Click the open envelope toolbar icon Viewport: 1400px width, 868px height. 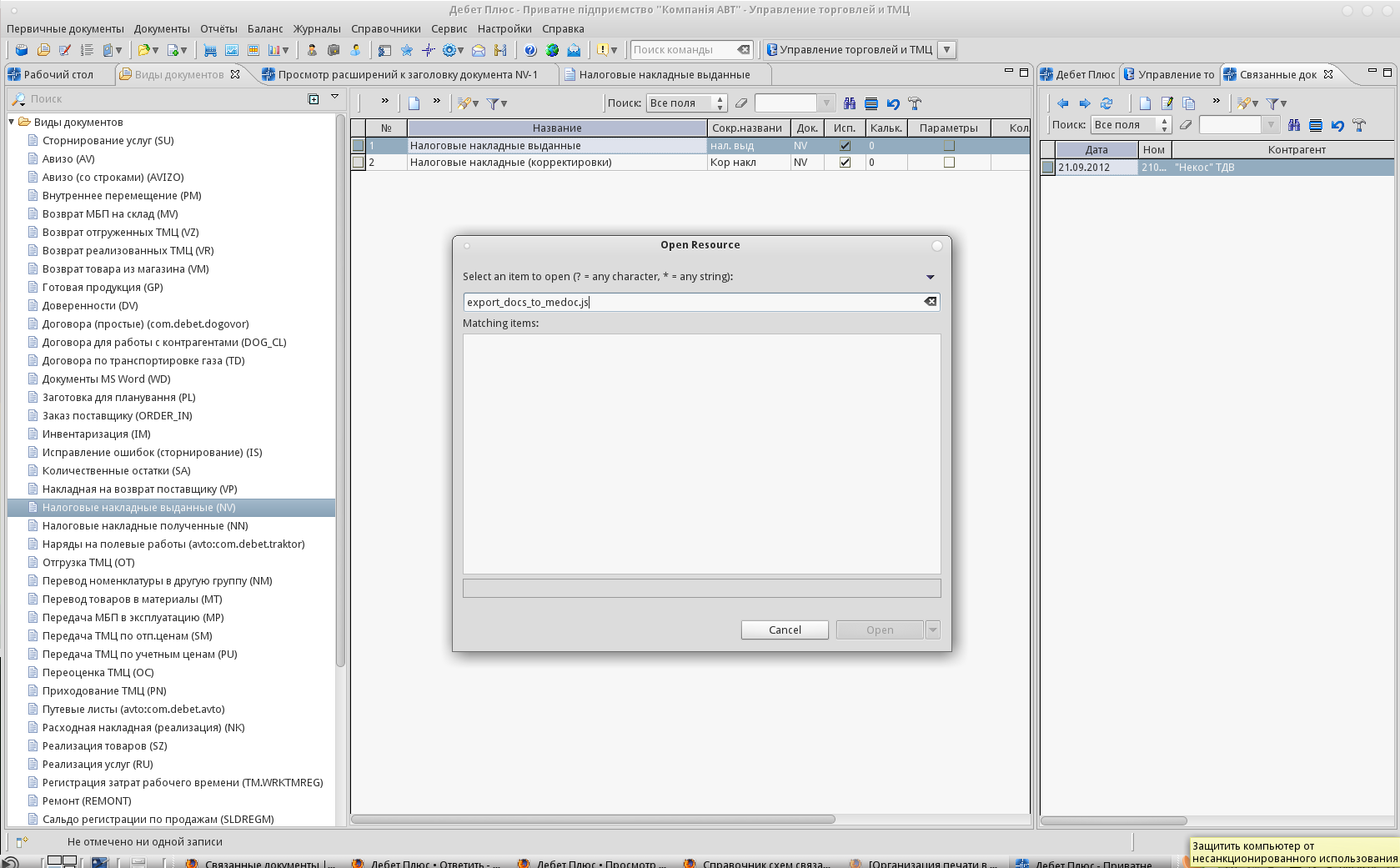coord(479,50)
